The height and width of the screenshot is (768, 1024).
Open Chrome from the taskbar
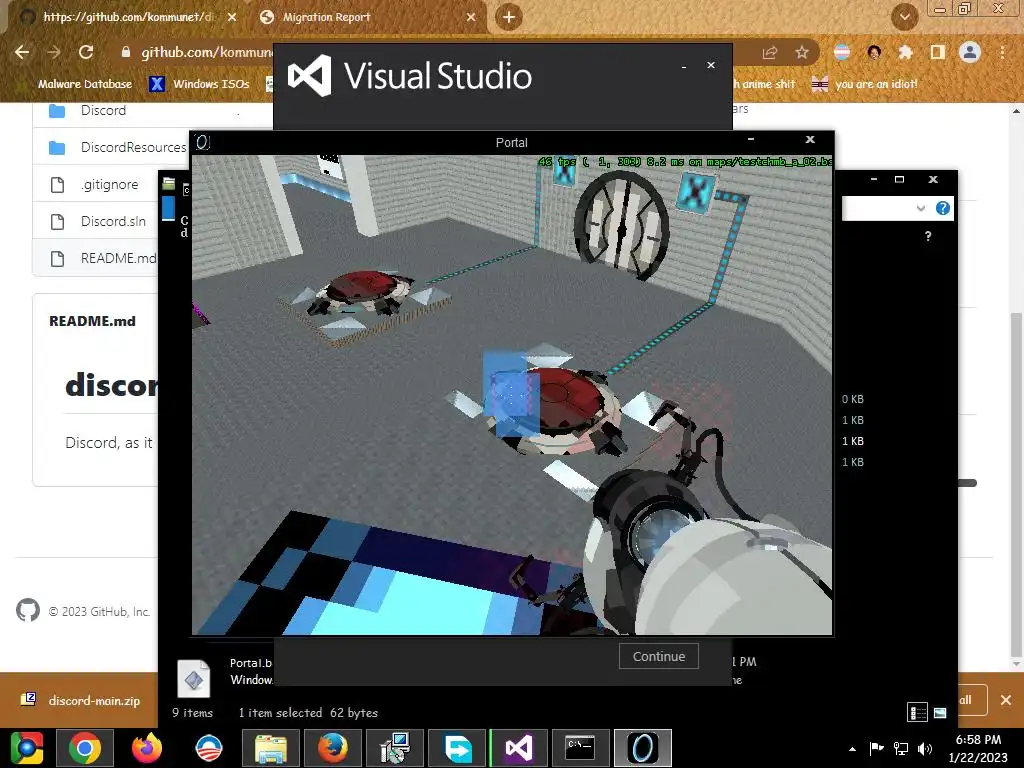coord(85,748)
